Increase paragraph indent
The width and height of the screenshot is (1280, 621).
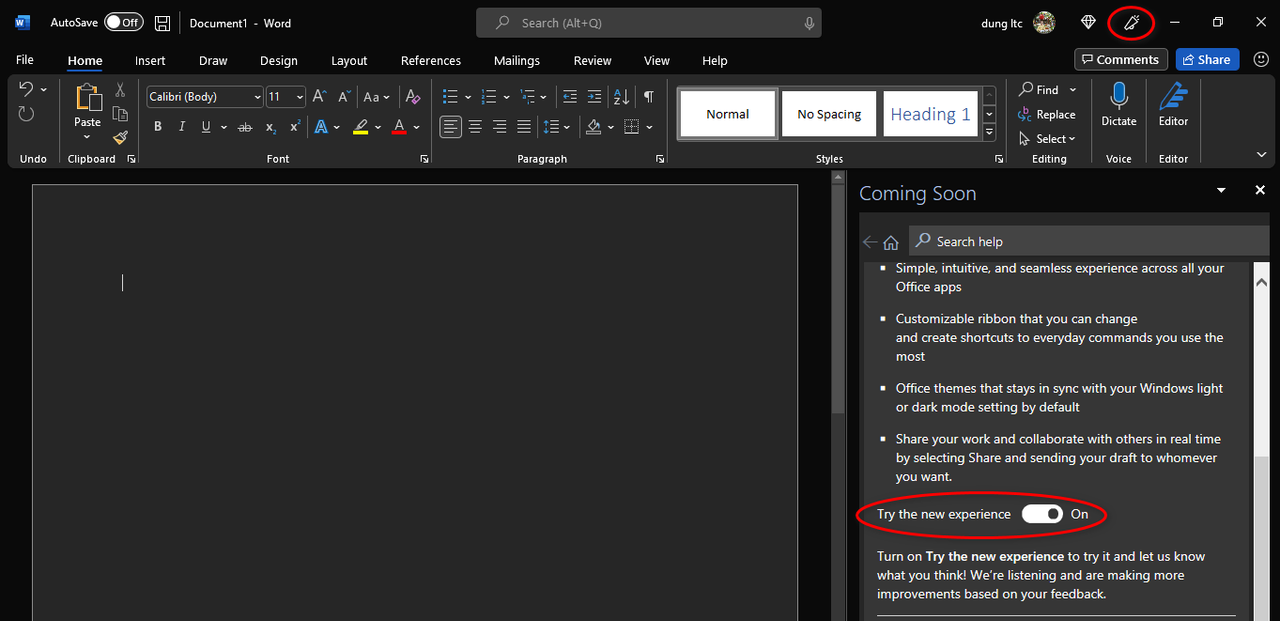(594, 97)
